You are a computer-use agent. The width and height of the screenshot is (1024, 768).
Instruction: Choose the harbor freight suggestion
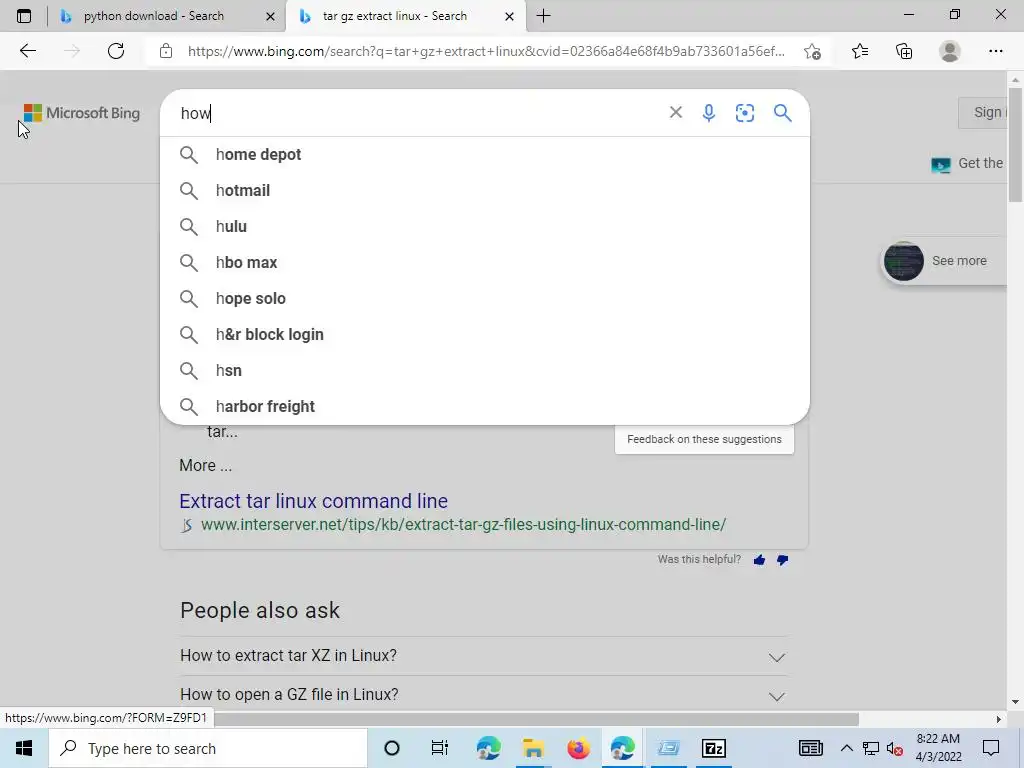pos(485,406)
